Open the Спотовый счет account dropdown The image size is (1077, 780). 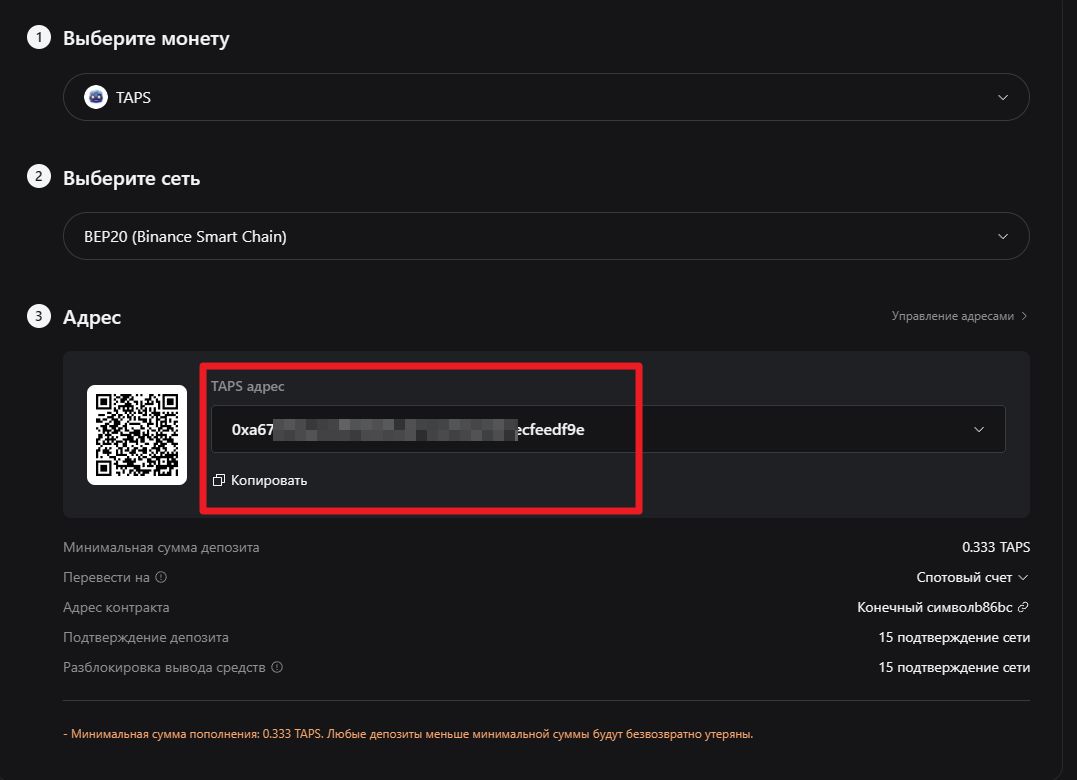click(x=972, y=577)
